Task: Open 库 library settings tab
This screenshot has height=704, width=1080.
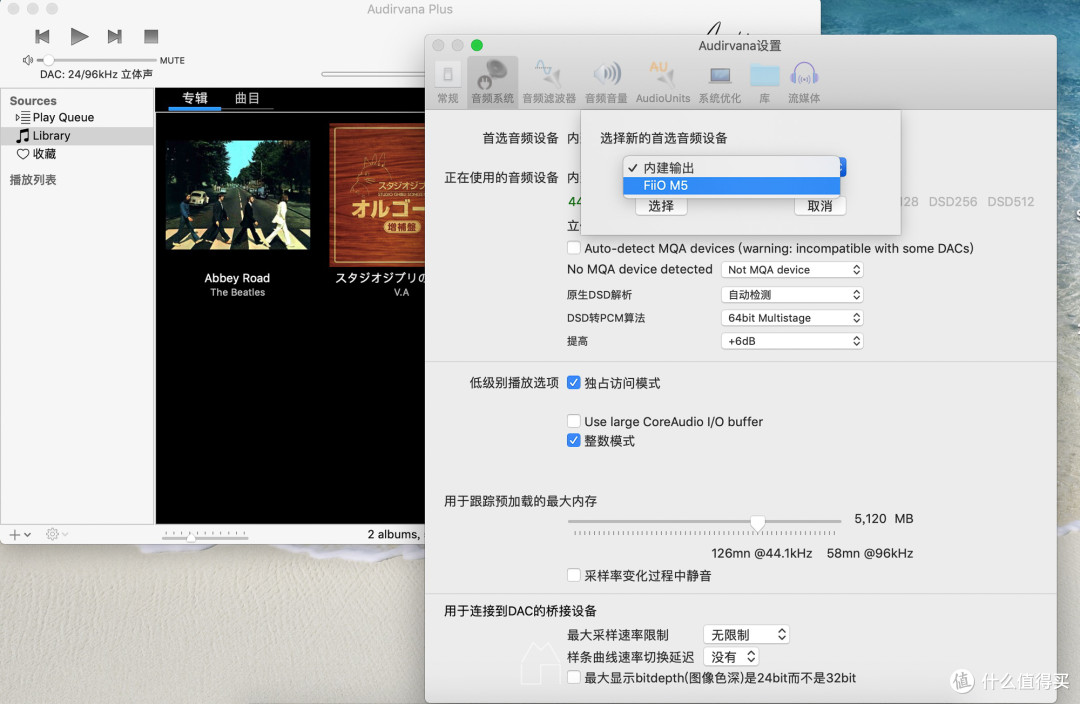Action: click(765, 83)
